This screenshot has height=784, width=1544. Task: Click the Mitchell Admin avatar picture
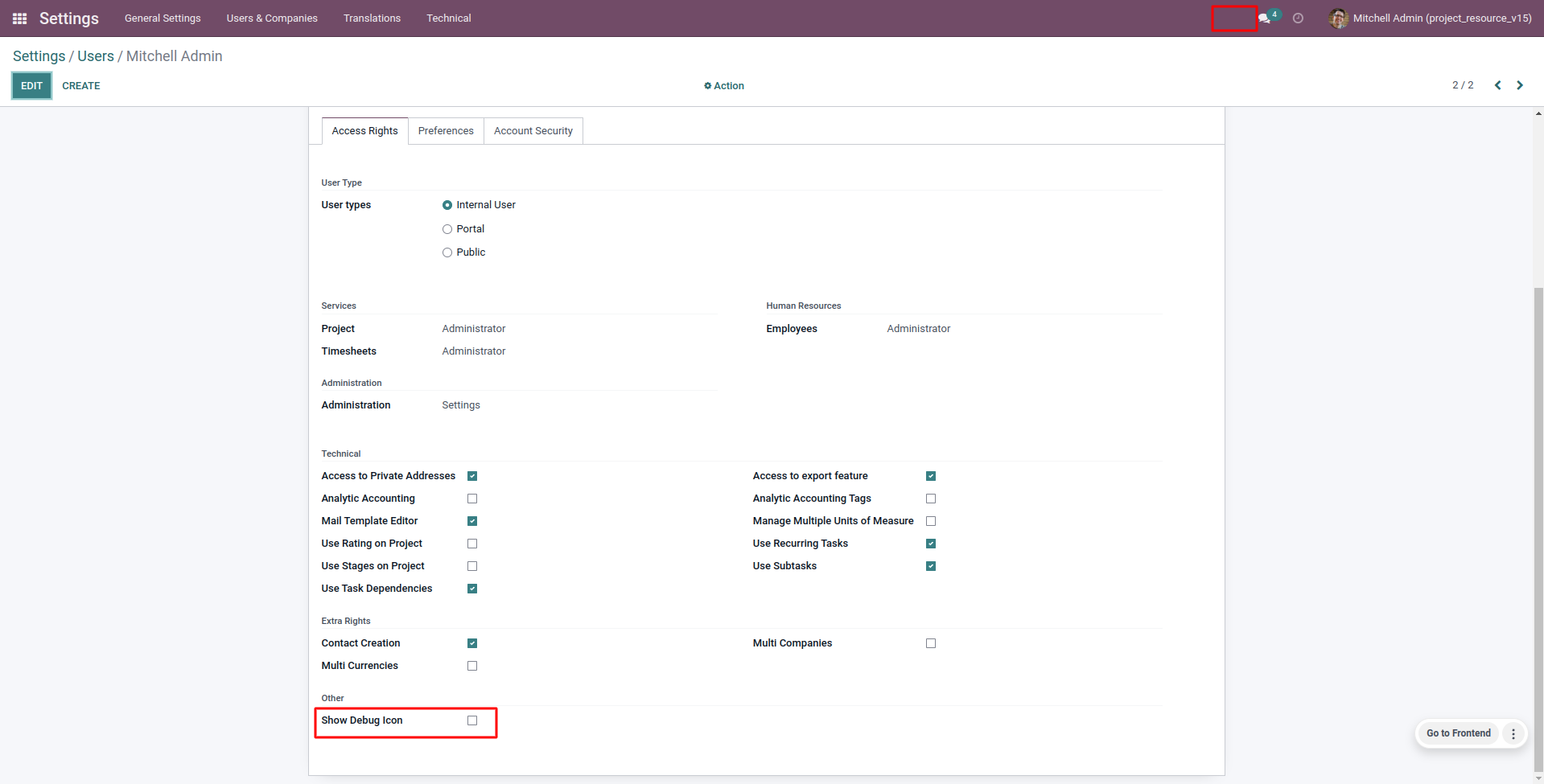click(1339, 18)
